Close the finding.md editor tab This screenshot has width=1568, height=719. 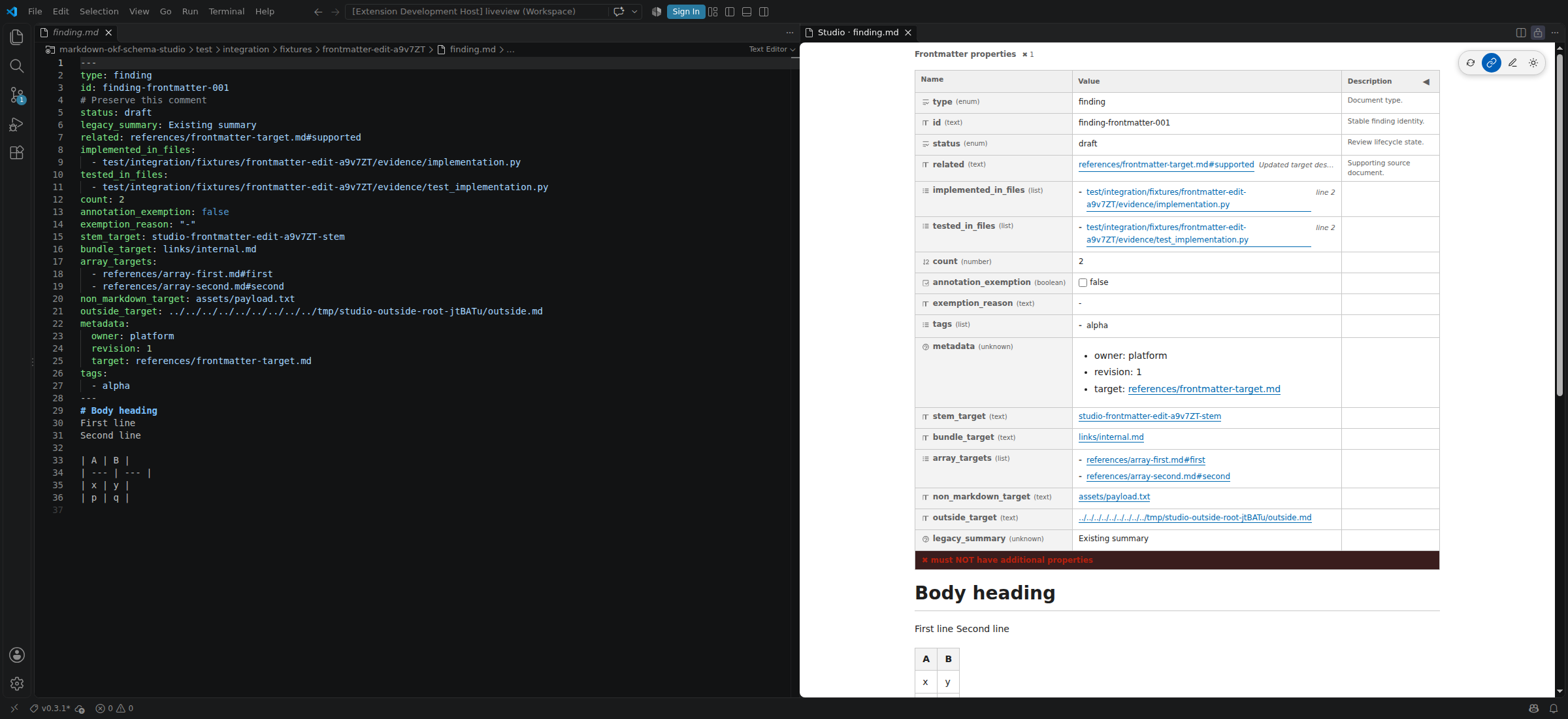pyautogui.click(x=108, y=32)
